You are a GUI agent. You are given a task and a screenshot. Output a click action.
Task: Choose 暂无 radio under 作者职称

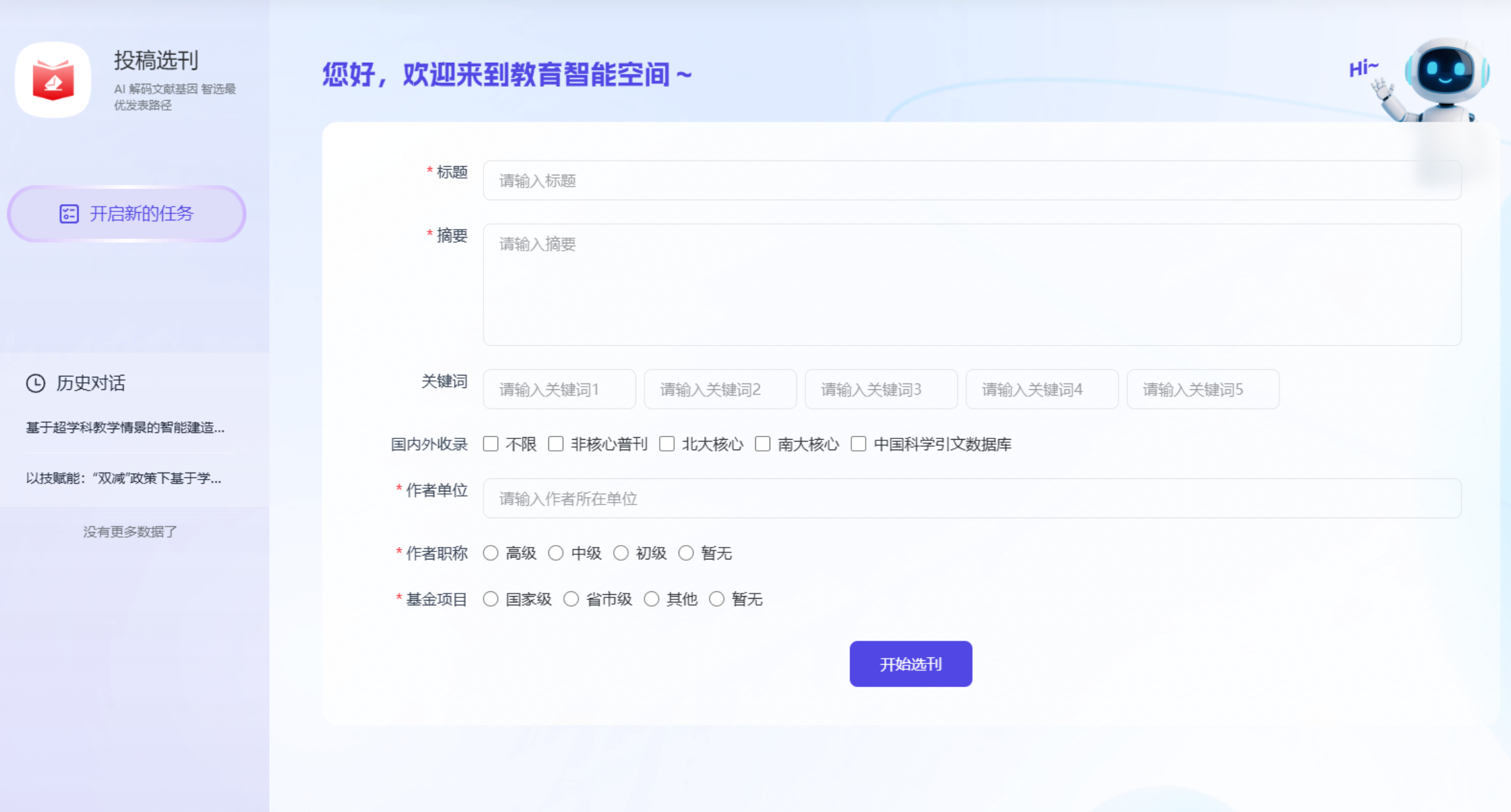pyautogui.click(x=686, y=554)
